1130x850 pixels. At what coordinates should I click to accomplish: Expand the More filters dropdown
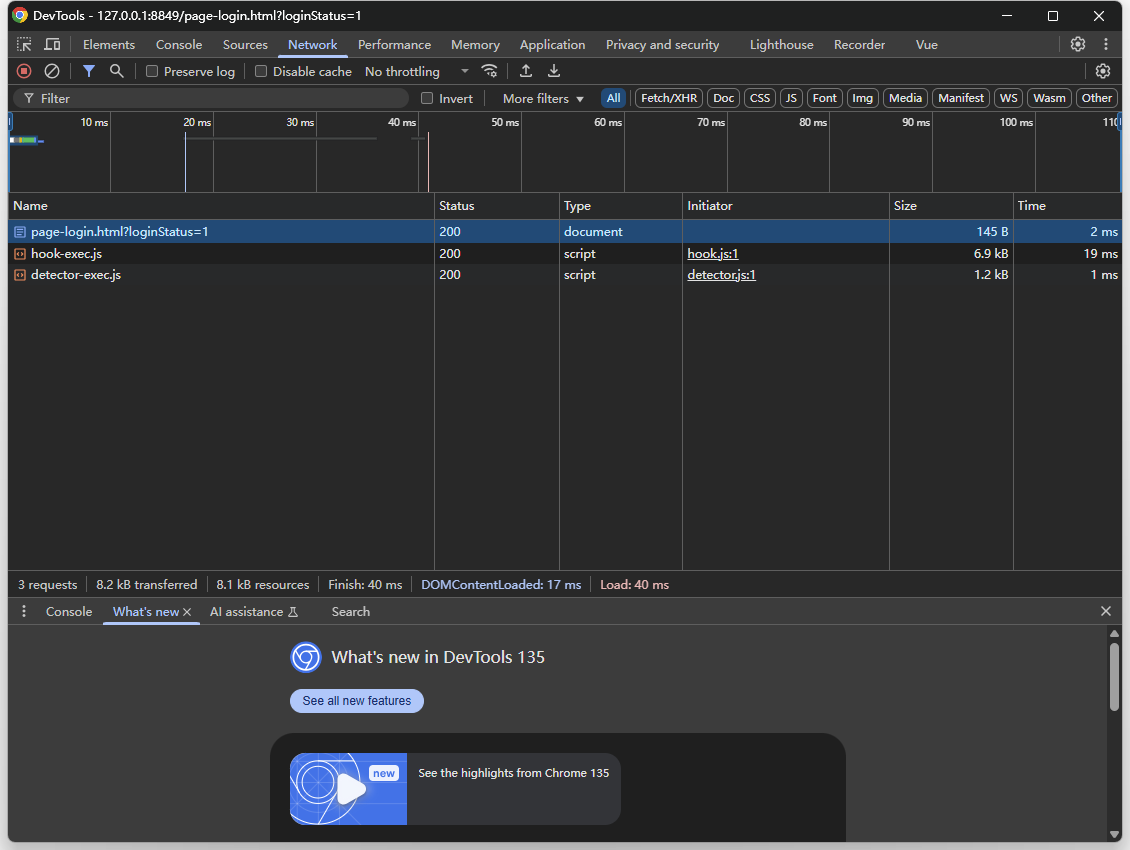click(543, 98)
